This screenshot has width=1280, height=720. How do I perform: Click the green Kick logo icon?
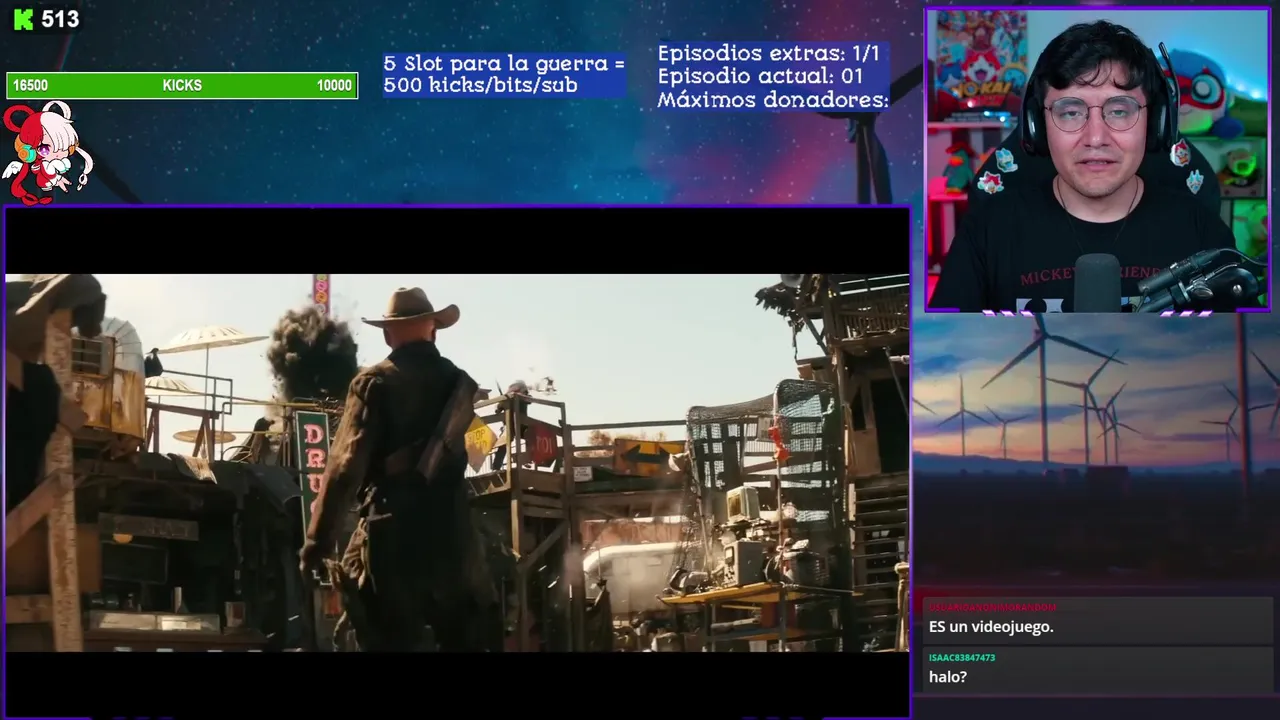pos(23,19)
